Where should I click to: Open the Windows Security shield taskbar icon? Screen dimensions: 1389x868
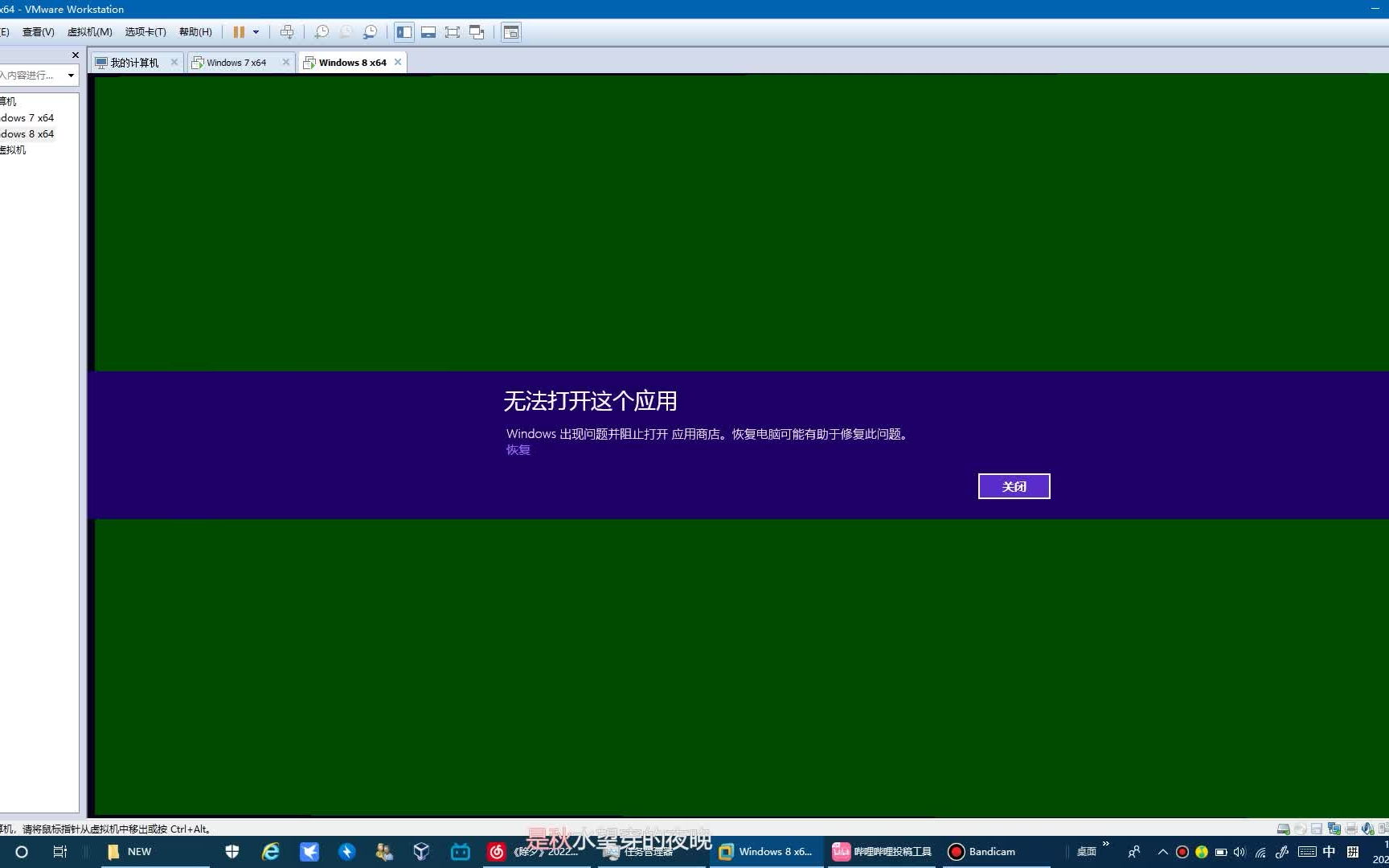click(232, 852)
